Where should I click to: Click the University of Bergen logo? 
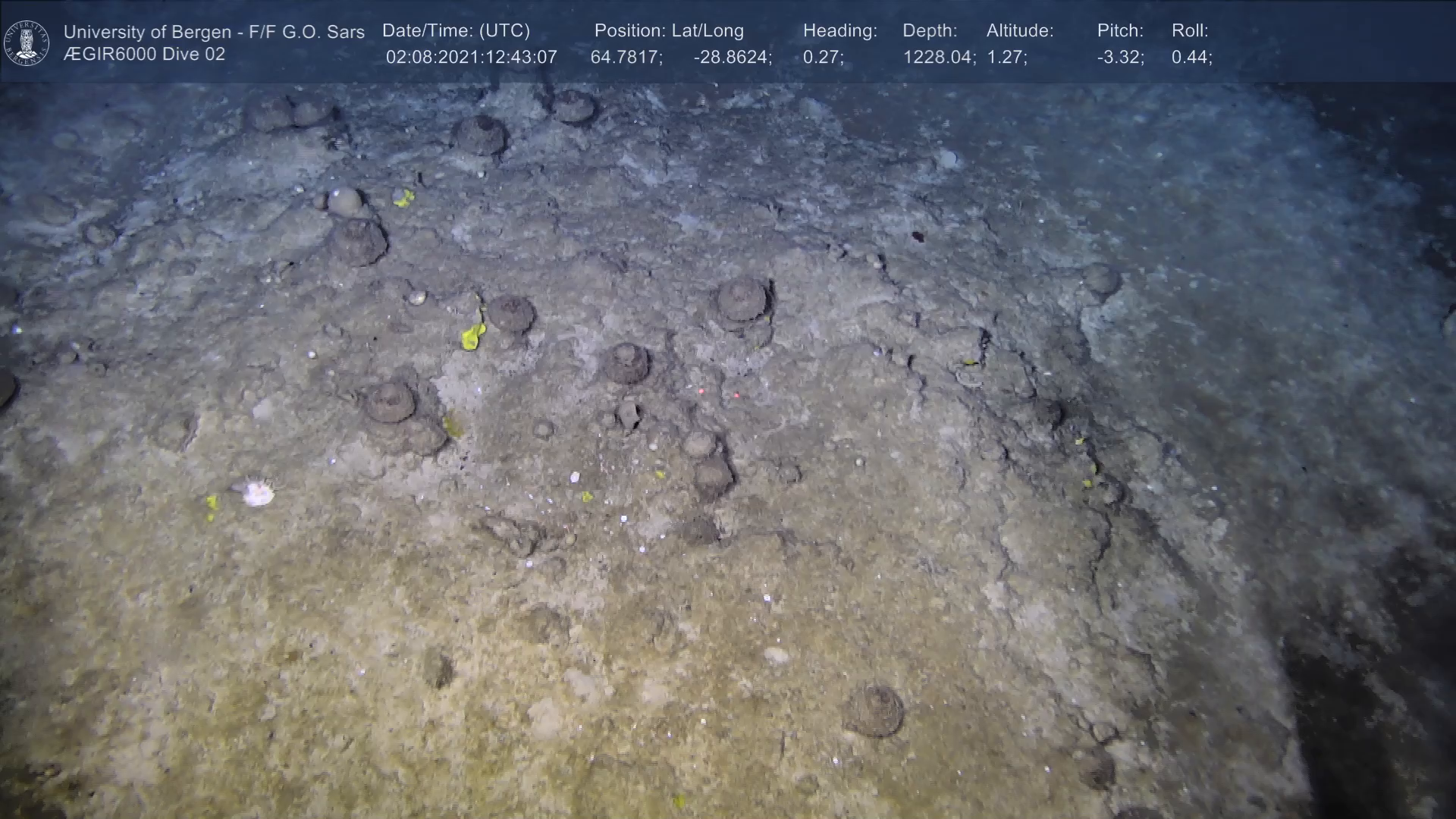[x=27, y=42]
